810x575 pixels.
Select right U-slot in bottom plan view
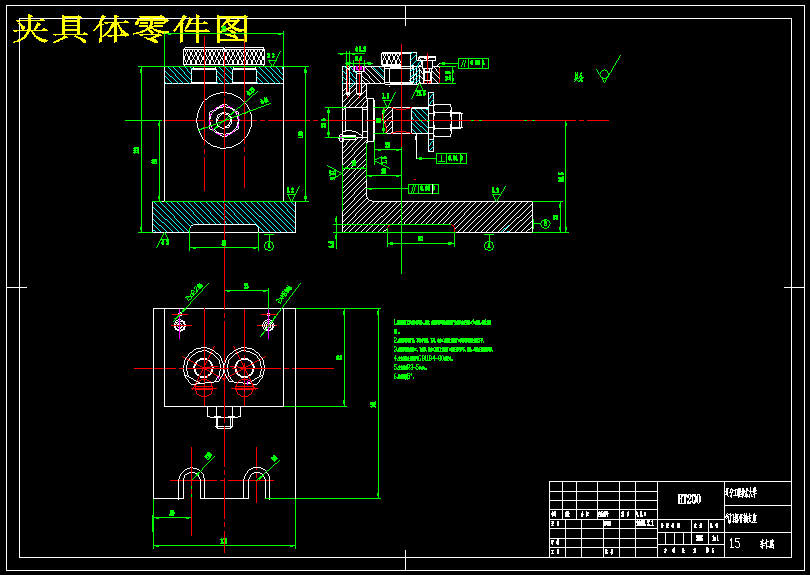(257, 483)
